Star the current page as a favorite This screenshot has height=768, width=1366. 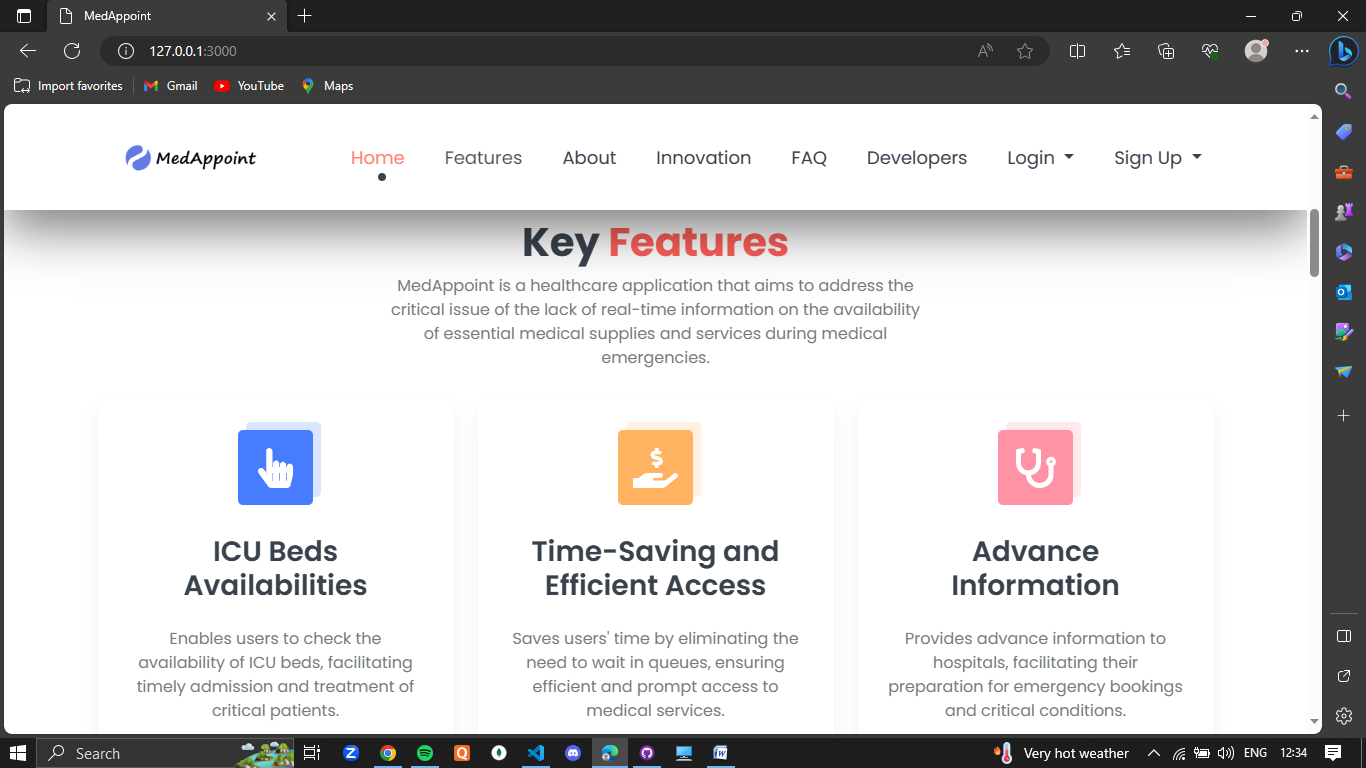1025,50
